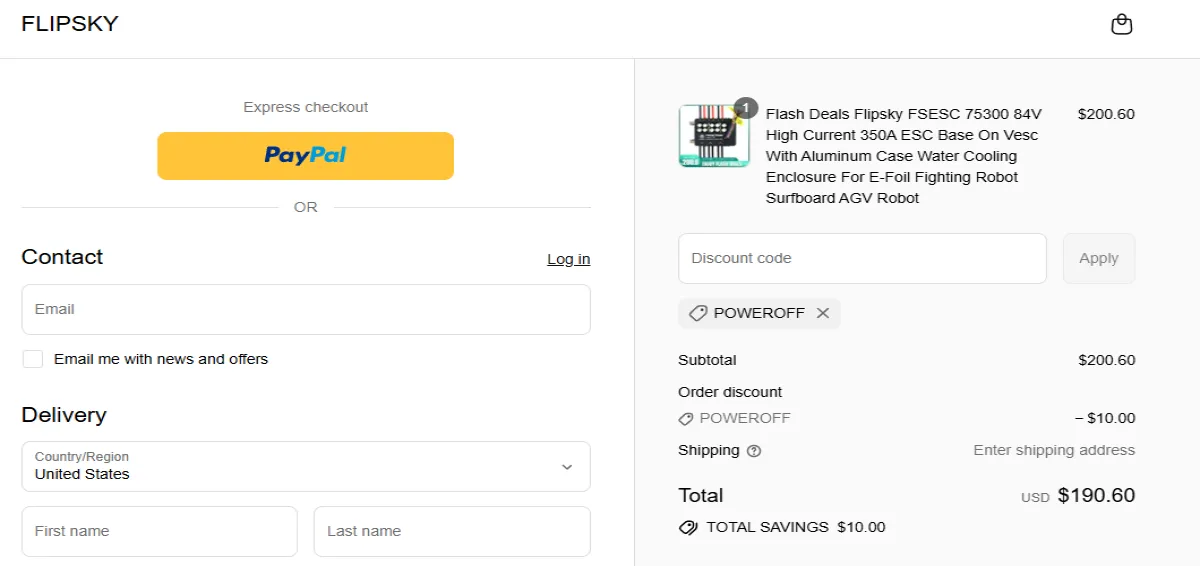This screenshot has height=566, width=1200.
Task: Click the Flipsky FSESC product thumbnail
Action: [712, 136]
